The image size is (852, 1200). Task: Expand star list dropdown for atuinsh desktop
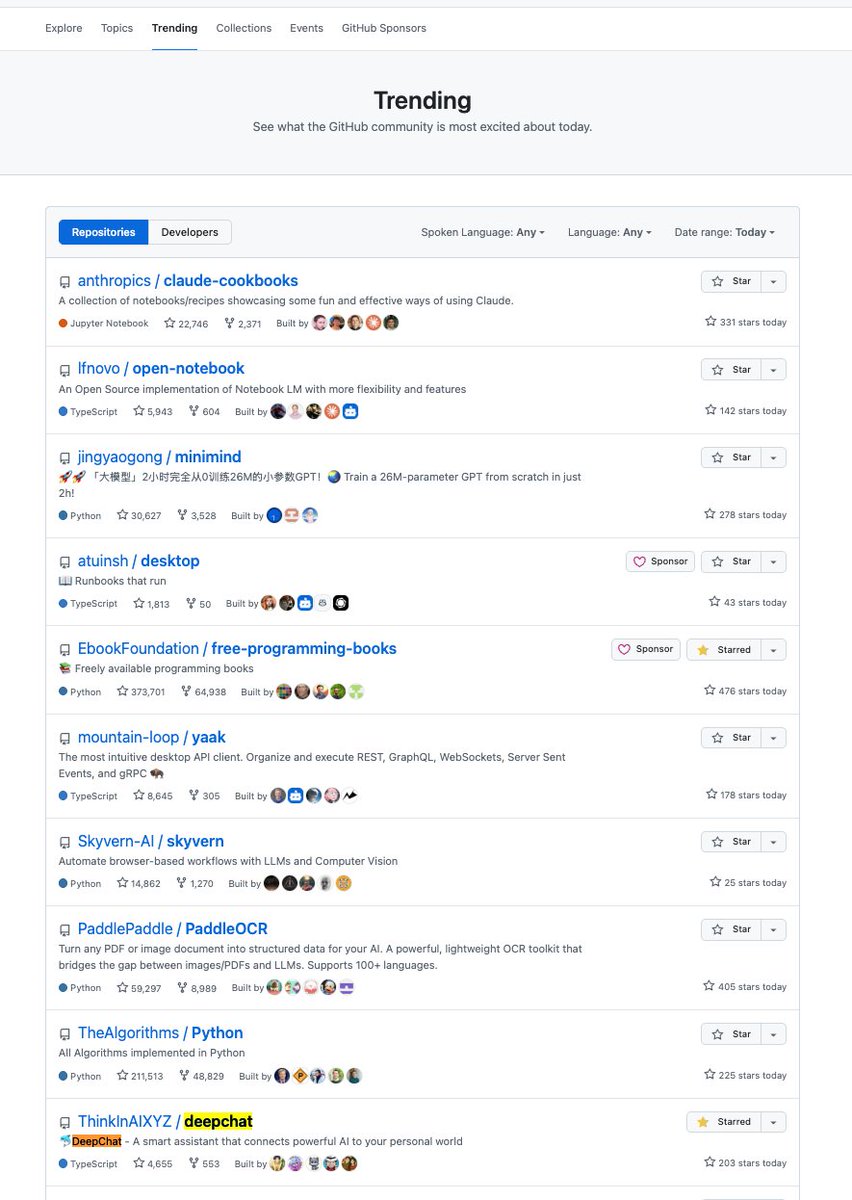tap(774, 561)
